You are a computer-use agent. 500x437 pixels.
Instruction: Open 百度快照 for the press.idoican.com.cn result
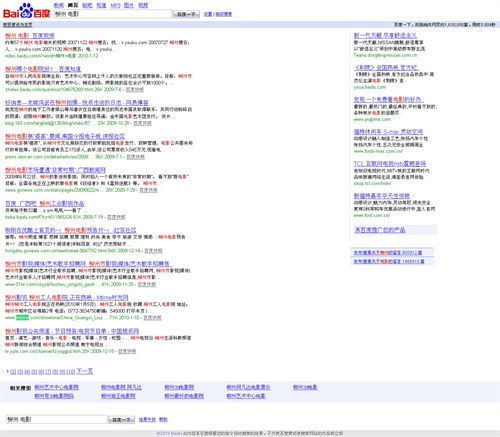tap(135, 157)
